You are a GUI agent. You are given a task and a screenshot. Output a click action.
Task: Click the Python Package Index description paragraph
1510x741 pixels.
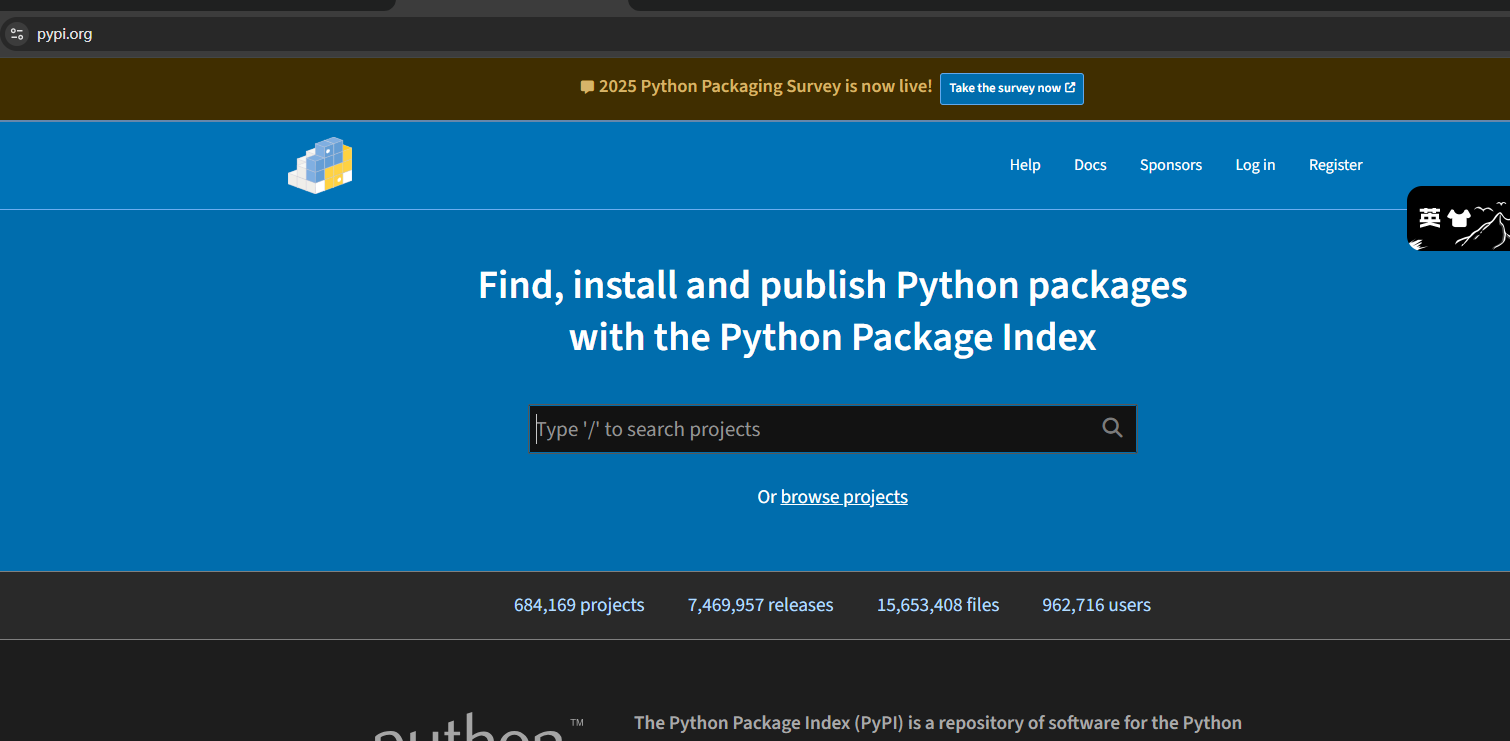click(938, 724)
